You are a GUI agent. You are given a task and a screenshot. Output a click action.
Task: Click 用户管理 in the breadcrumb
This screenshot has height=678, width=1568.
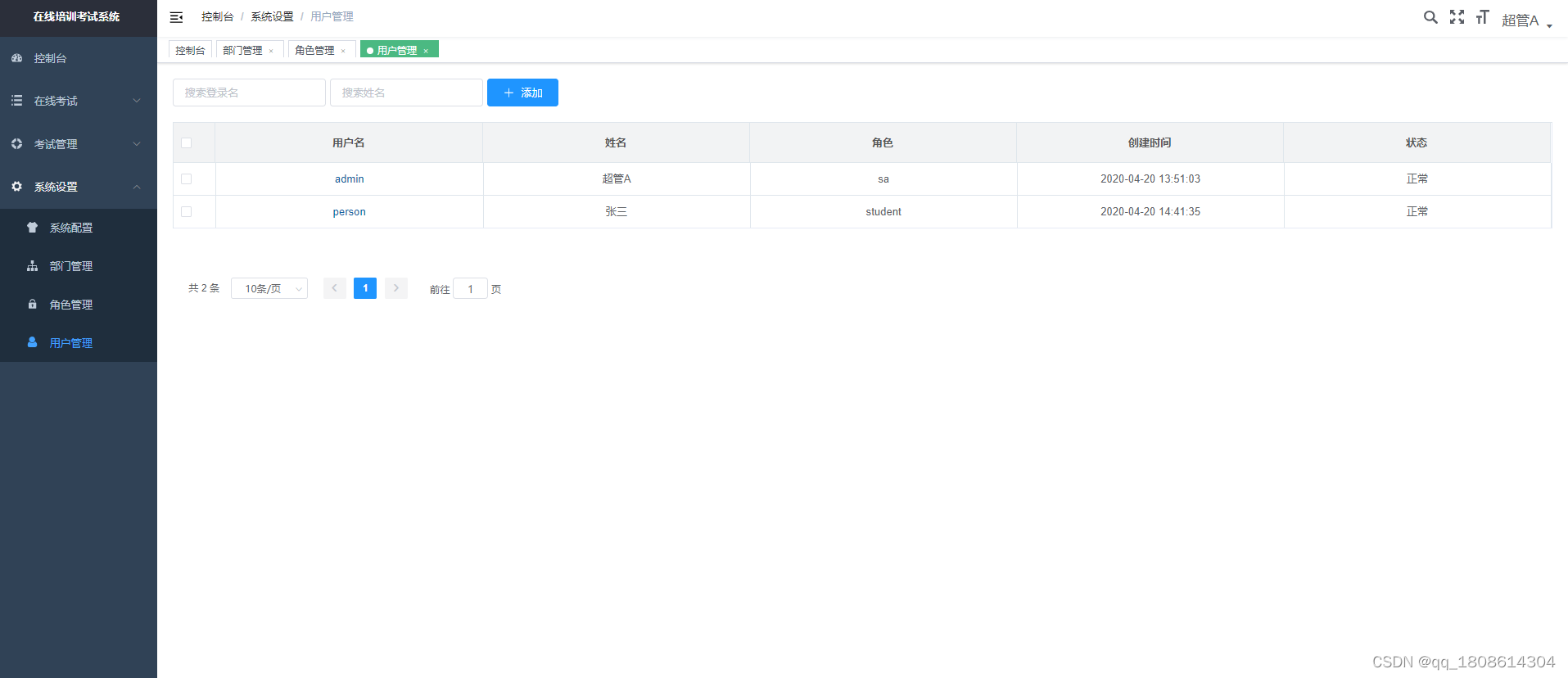click(x=332, y=16)
